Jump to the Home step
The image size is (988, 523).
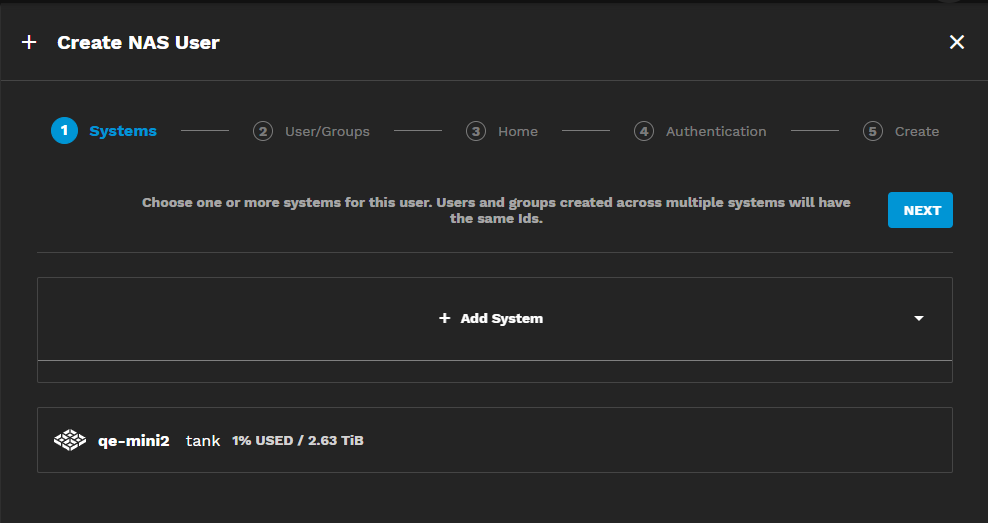pos(518,131)
